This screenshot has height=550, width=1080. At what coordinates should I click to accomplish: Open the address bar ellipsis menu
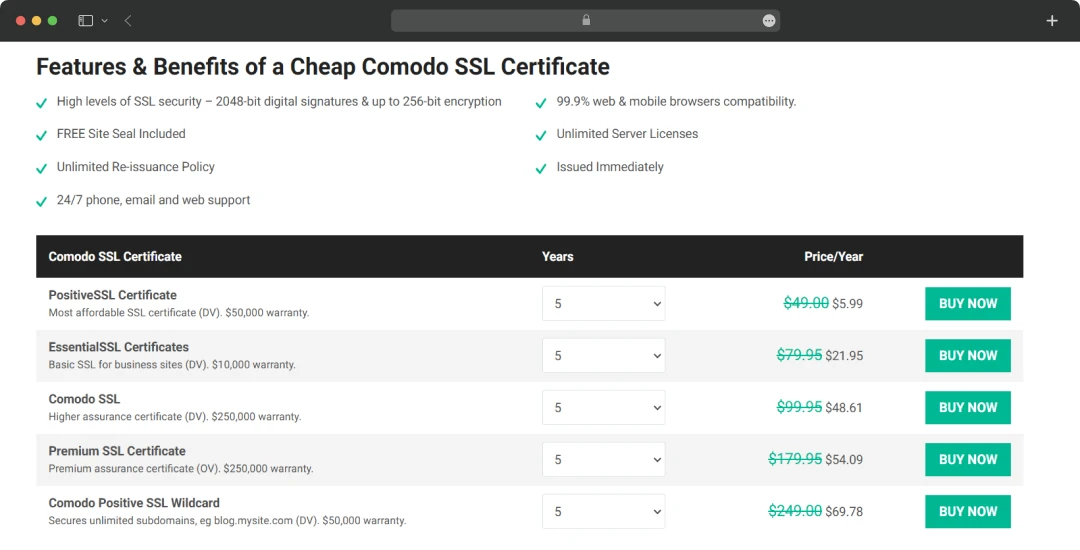pos(769,21)
